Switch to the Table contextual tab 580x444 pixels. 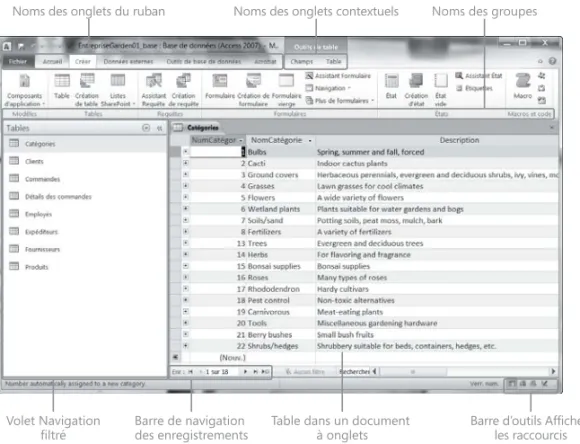tap(333, 61)
